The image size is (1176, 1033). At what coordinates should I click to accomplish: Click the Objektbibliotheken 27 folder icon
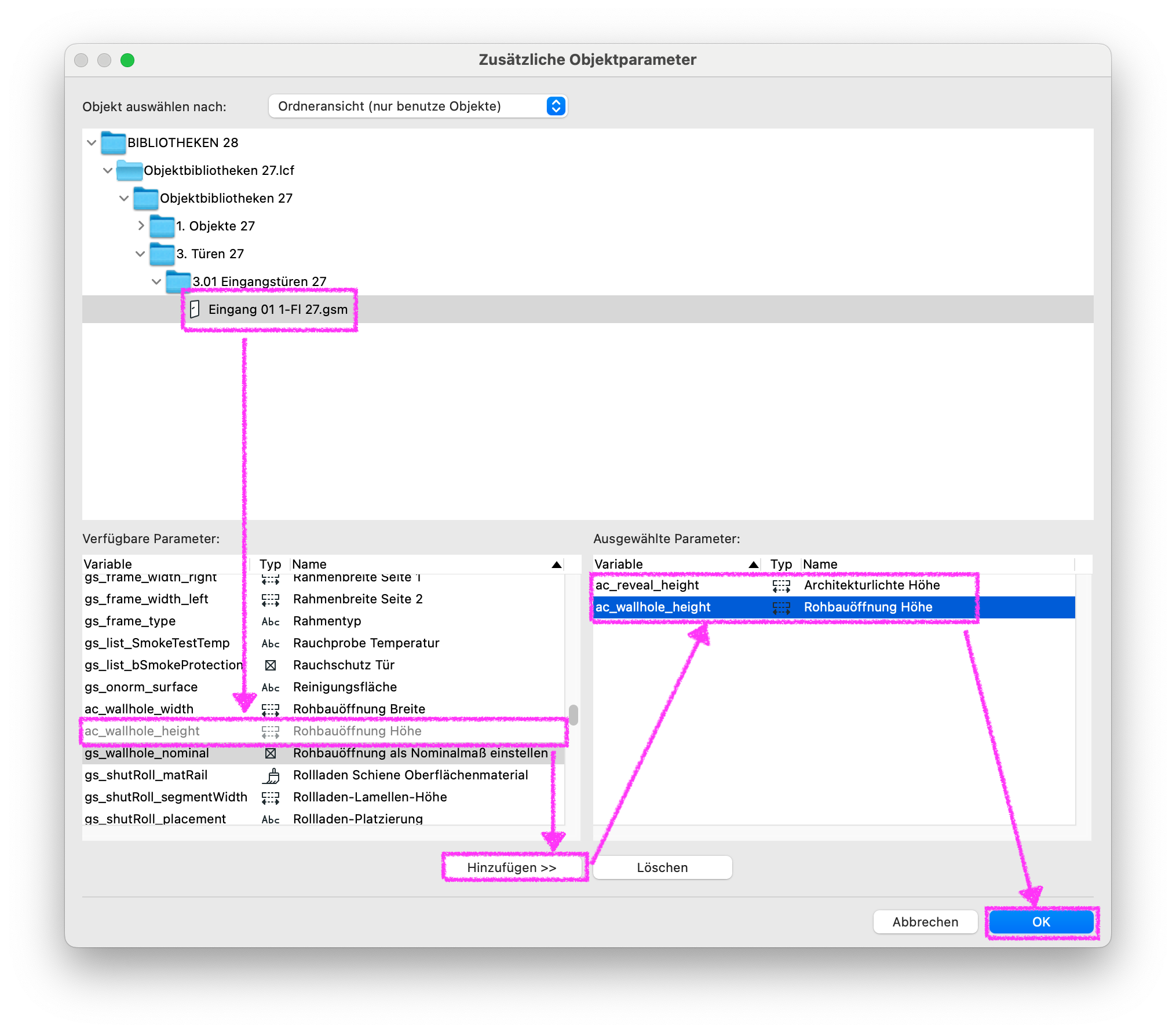coord(145,198)
